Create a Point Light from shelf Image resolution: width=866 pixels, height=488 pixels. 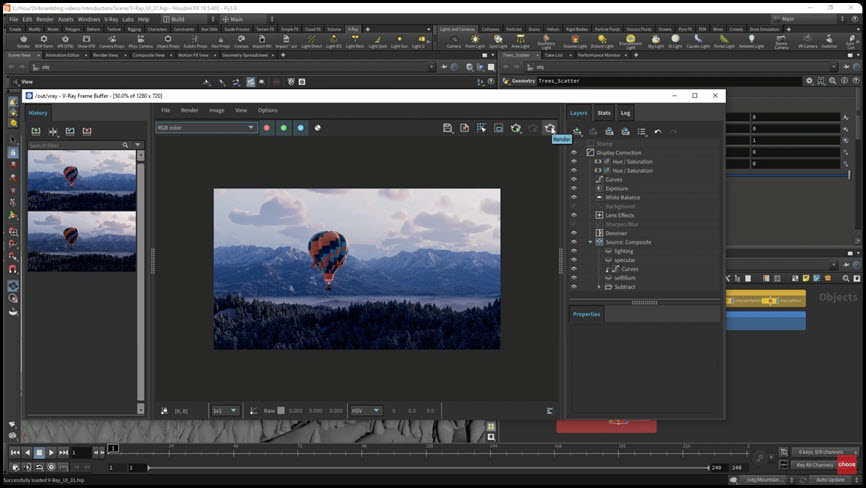pyautogui.click(x=475, y=41)
